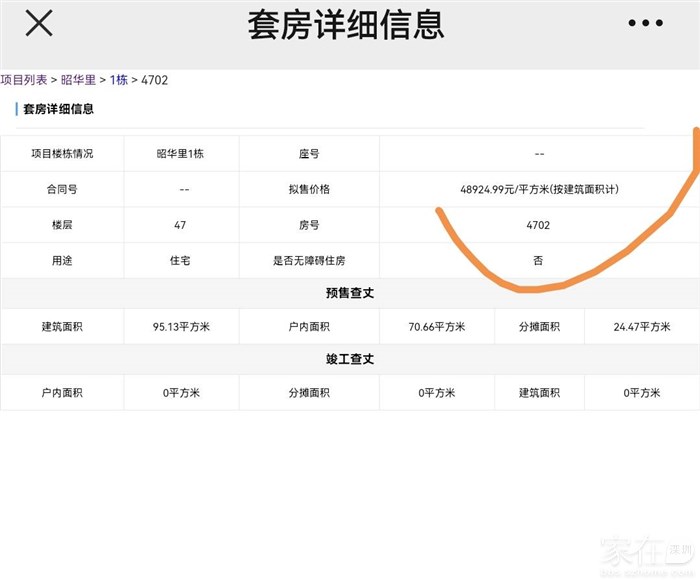This screenshot has width=700, height=580.
Task: Open the three-dot more options menu
Action: point(646,24)
